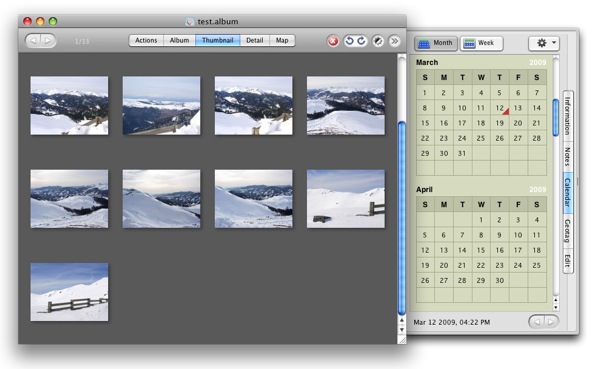The height and width of the screenshot is (369, 600).
Task: Open the edit pencil tool
Action: coord(378,41)
